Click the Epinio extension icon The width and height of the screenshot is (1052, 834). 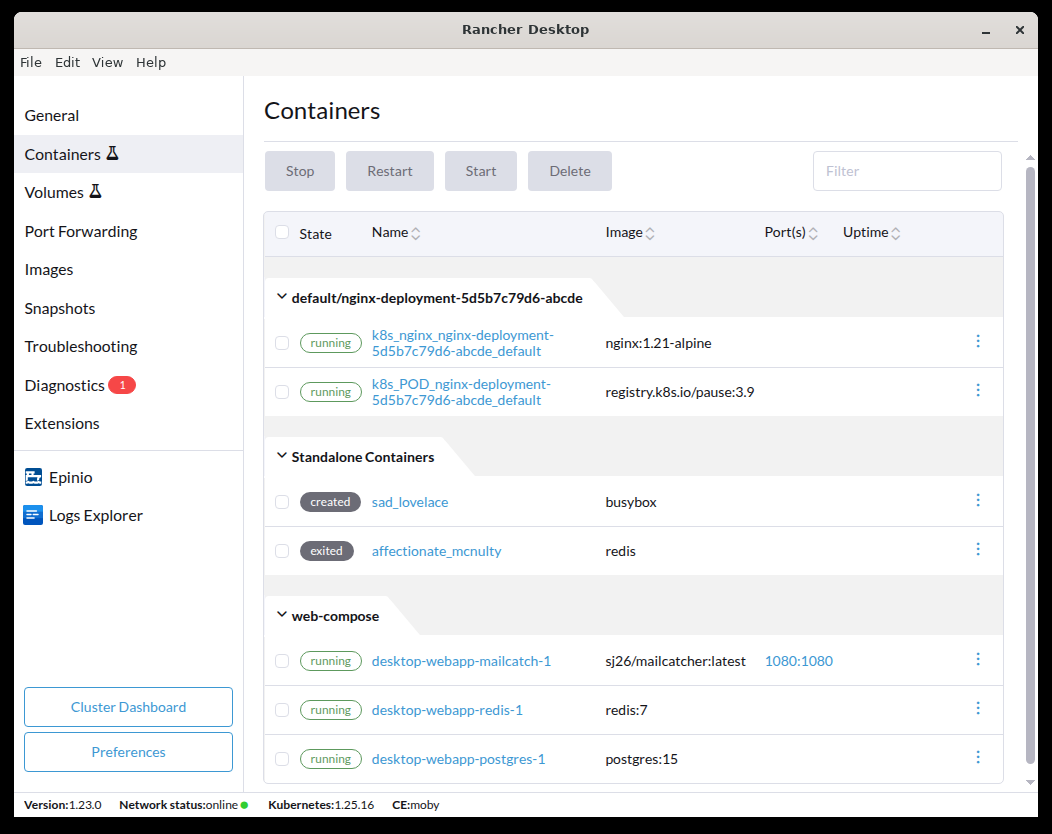point(33,477)
